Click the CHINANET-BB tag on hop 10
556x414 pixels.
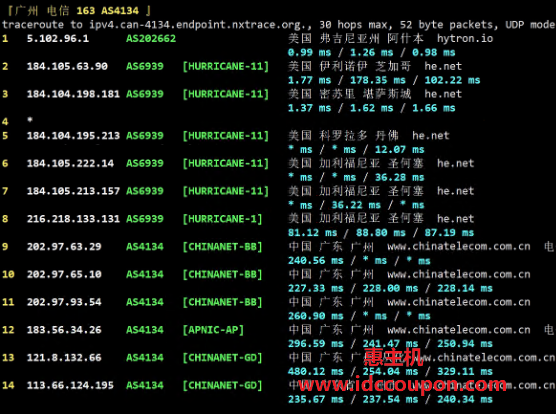223,274
